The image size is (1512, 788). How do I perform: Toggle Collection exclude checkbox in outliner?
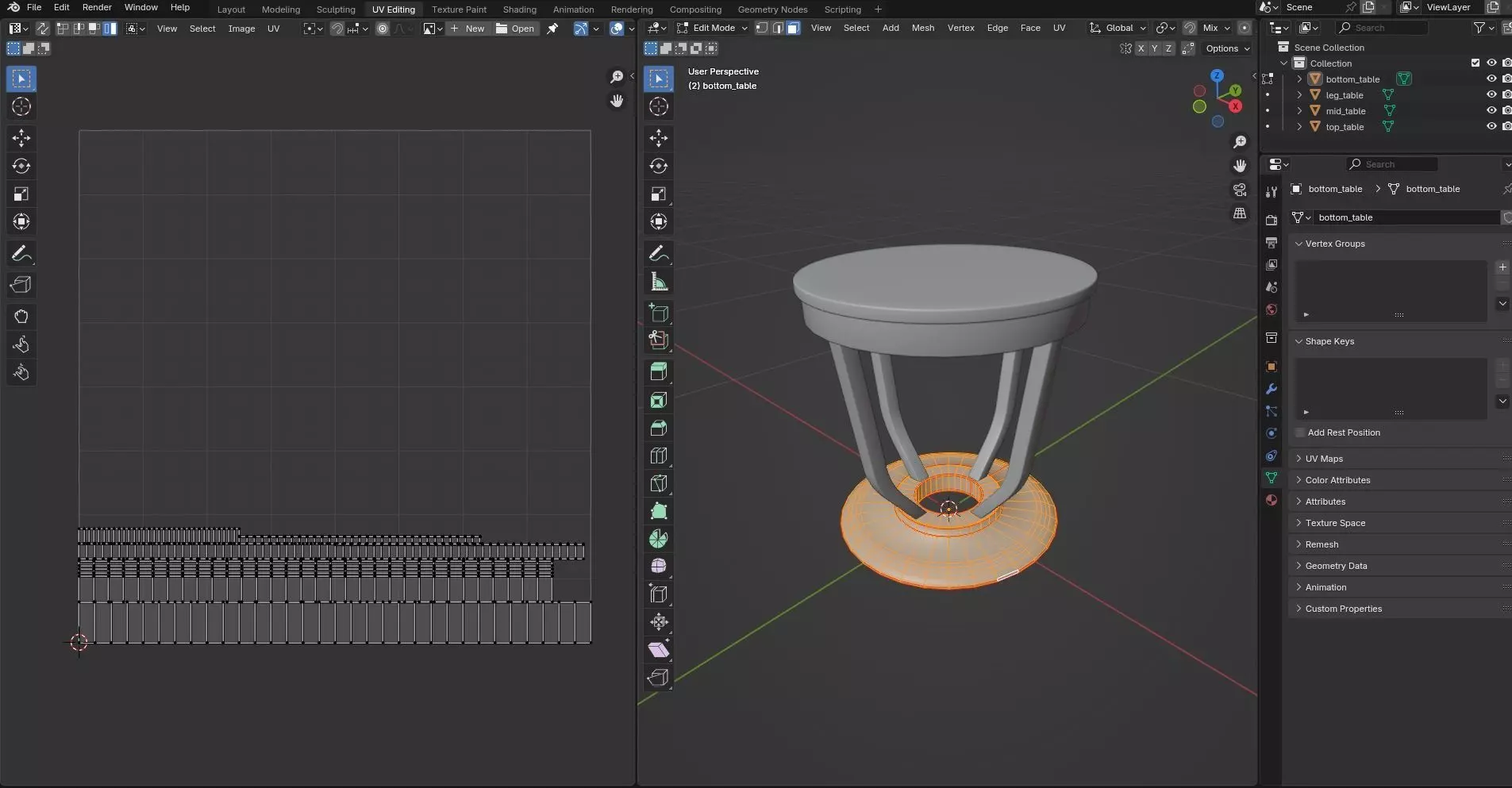1475,63
